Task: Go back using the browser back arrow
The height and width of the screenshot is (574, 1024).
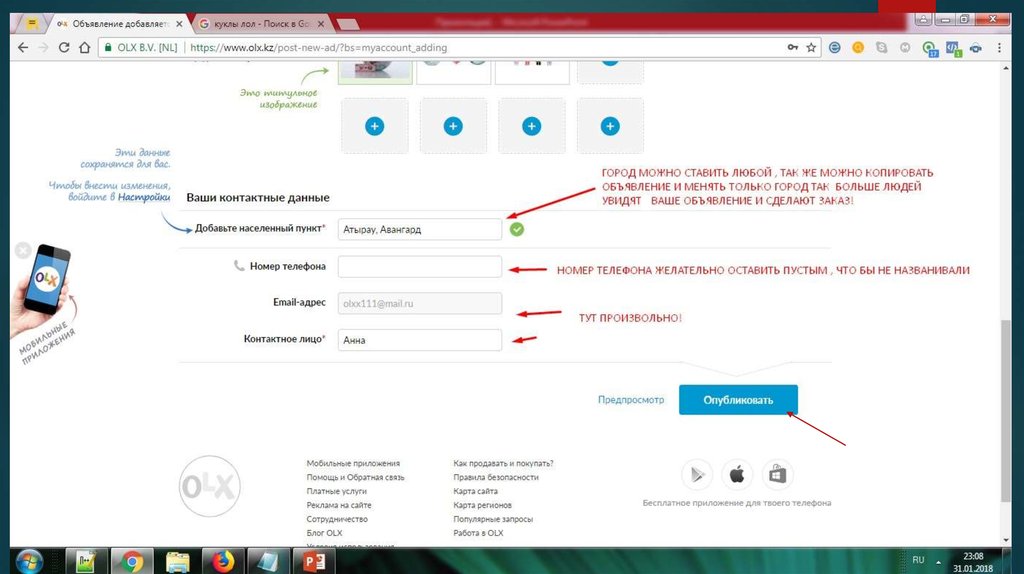Action: coord(23,48)
